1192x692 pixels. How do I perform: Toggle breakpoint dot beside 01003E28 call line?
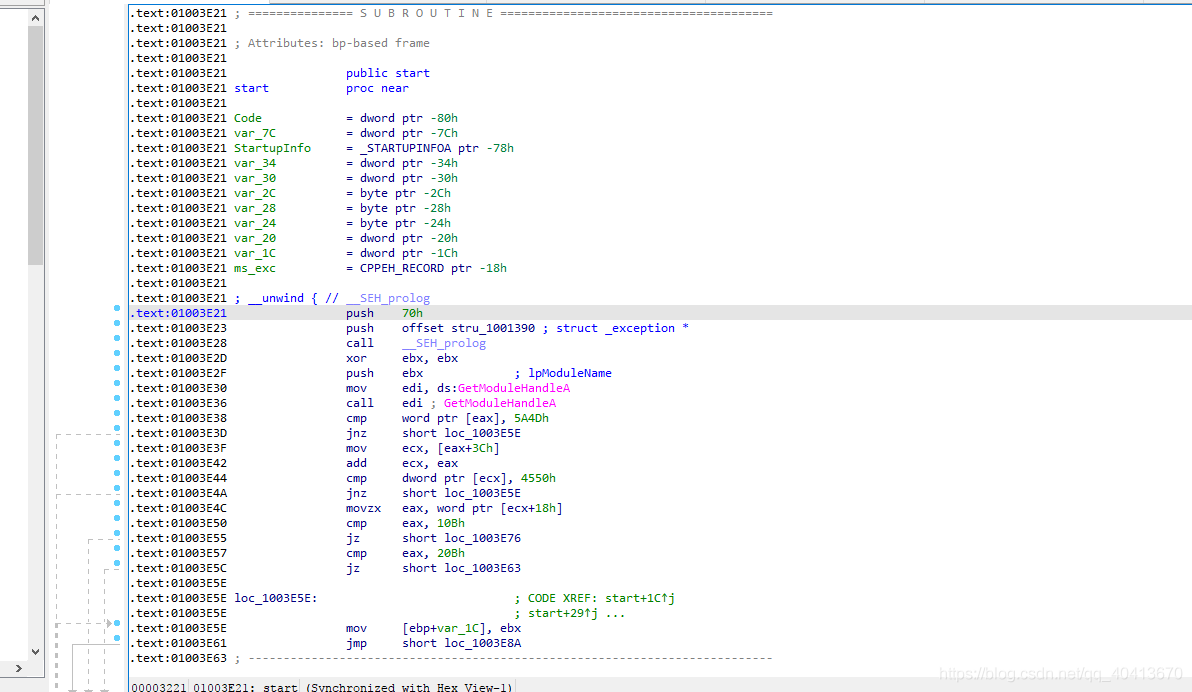click(117, 338)
